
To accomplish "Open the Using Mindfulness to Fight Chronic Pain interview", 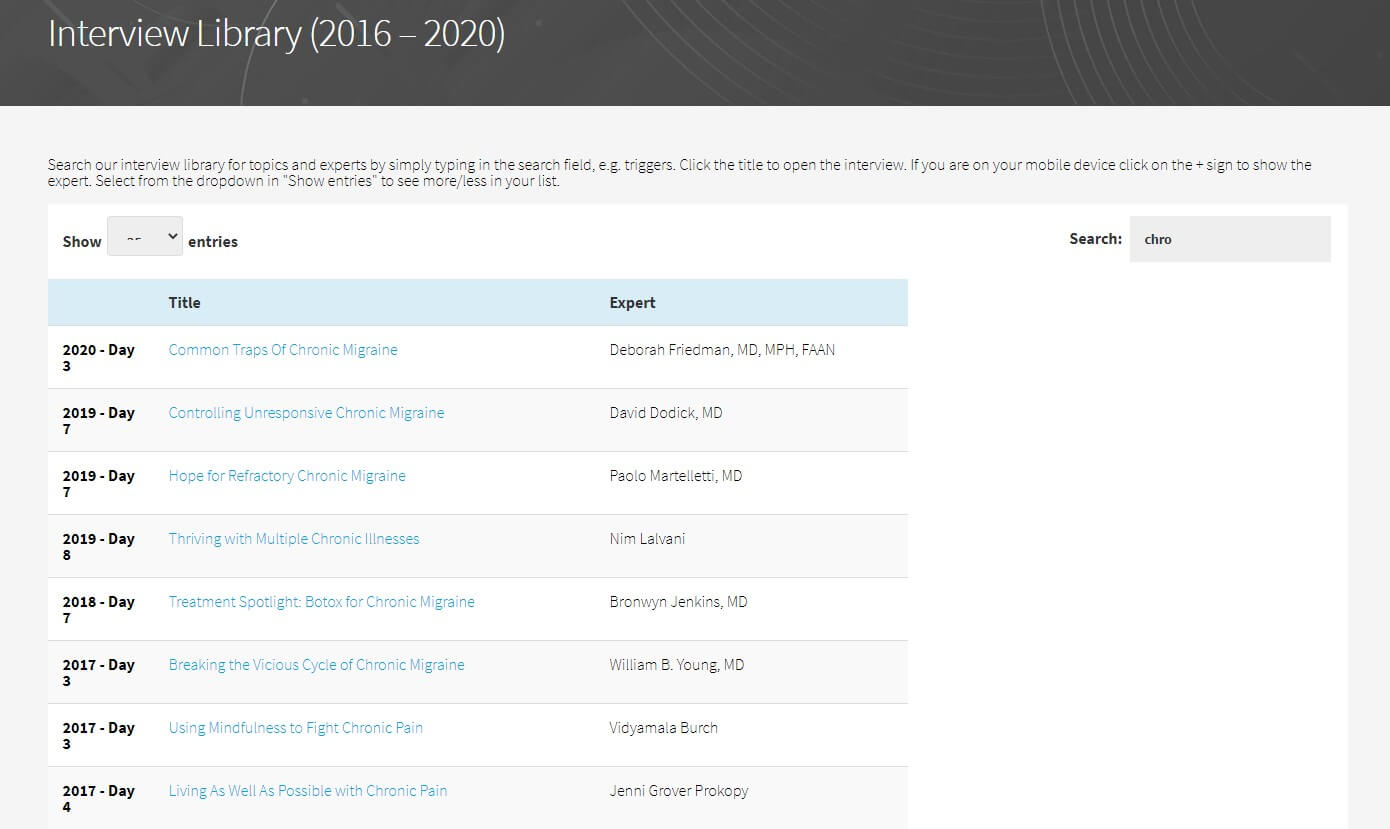I will [x=295, y=727].
